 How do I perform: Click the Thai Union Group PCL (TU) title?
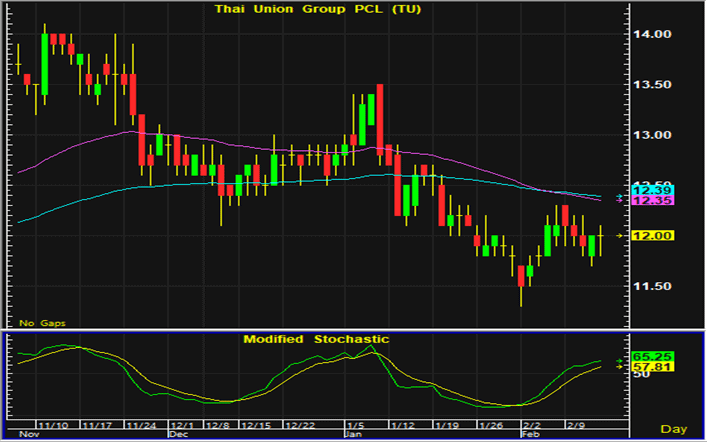[x=318, y=9]
